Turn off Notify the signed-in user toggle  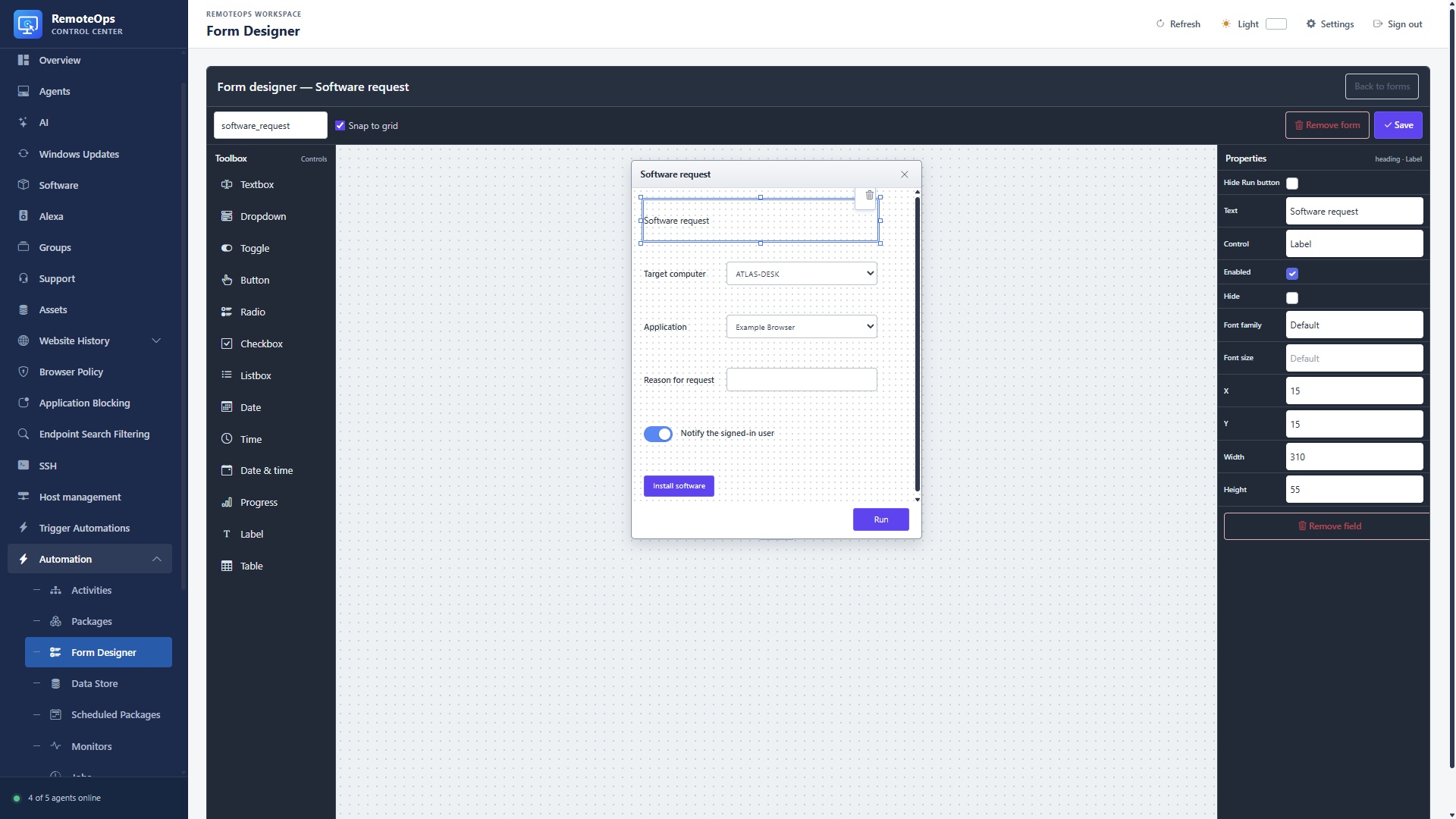click(x=657, y=434)
